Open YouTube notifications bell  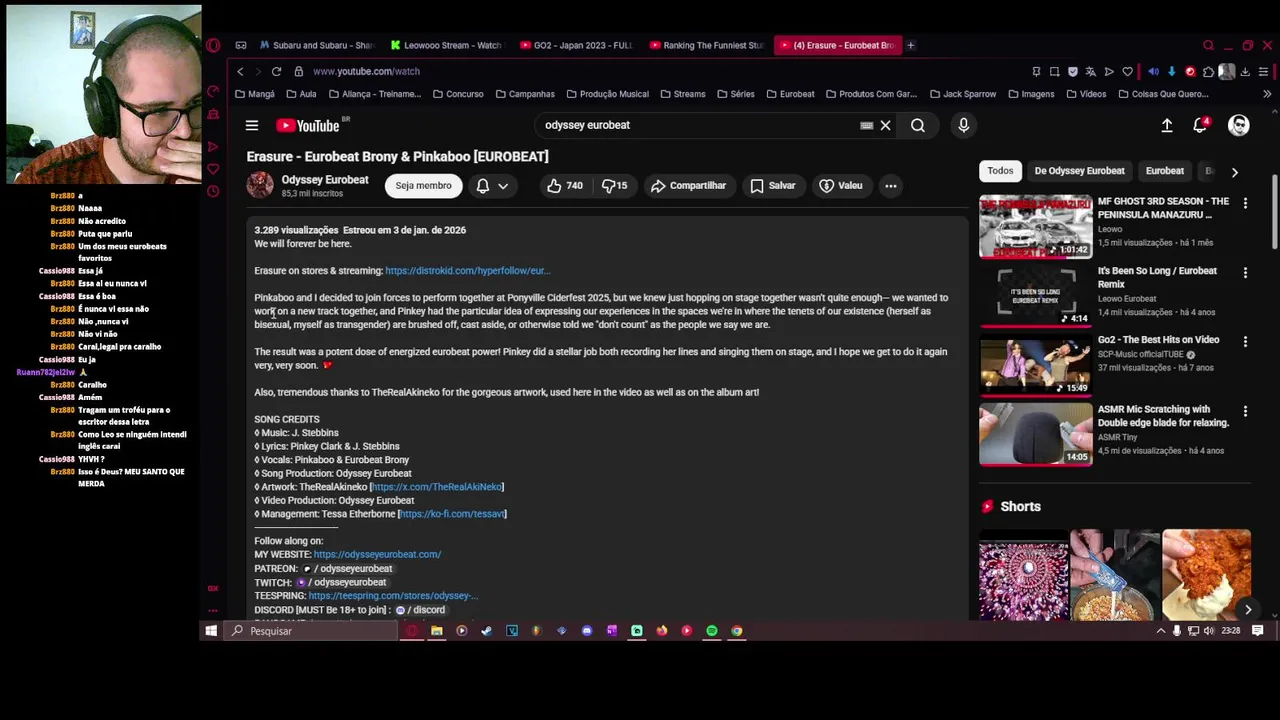1200,126
